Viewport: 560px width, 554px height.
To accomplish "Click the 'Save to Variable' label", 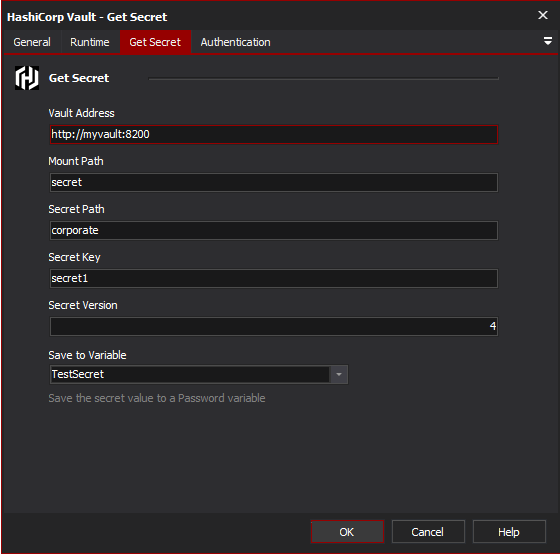I will 87,355.
